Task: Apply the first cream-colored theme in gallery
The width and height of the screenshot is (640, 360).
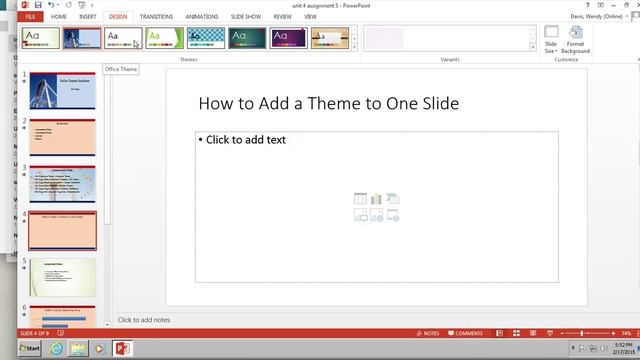Action: [40, 38]
